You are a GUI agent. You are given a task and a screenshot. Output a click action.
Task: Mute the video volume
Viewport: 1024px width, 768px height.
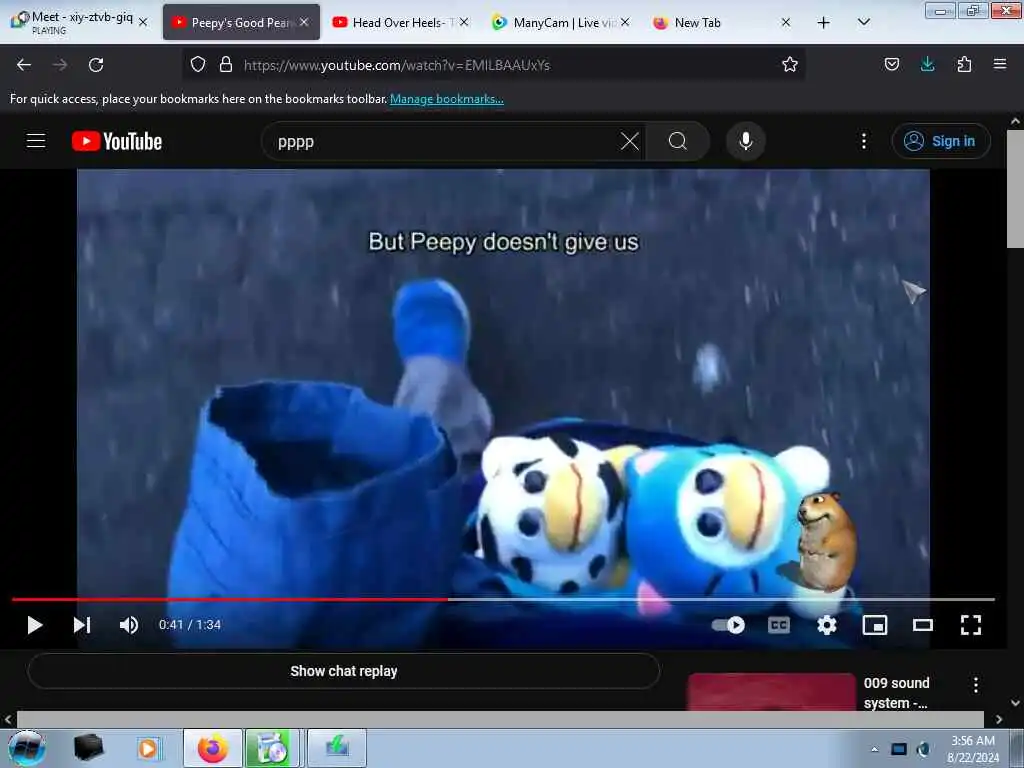pos(129,625)
